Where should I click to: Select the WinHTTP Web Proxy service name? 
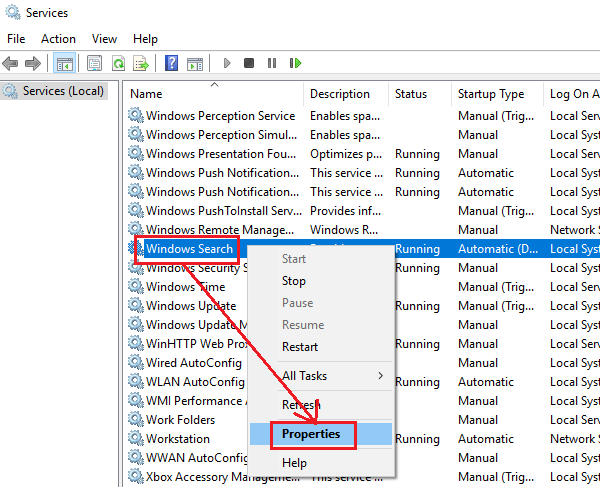click(x=197, y=344)
